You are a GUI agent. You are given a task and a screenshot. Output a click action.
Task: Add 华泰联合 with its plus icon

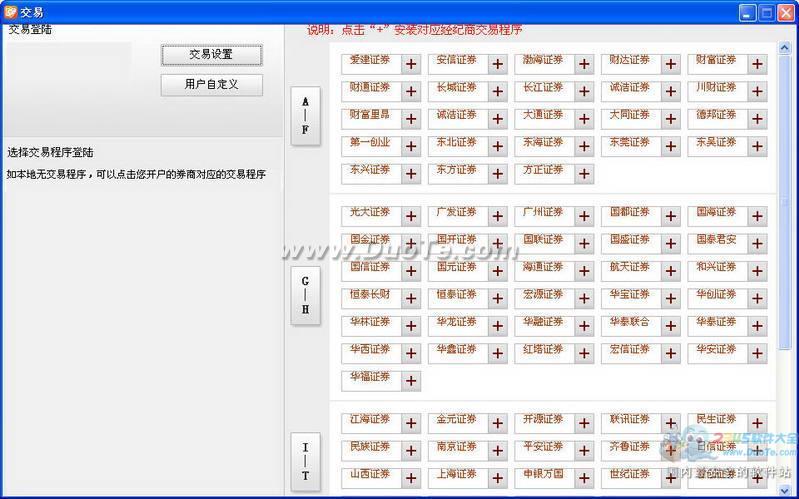pyautogui.click(x=671, y=327)
